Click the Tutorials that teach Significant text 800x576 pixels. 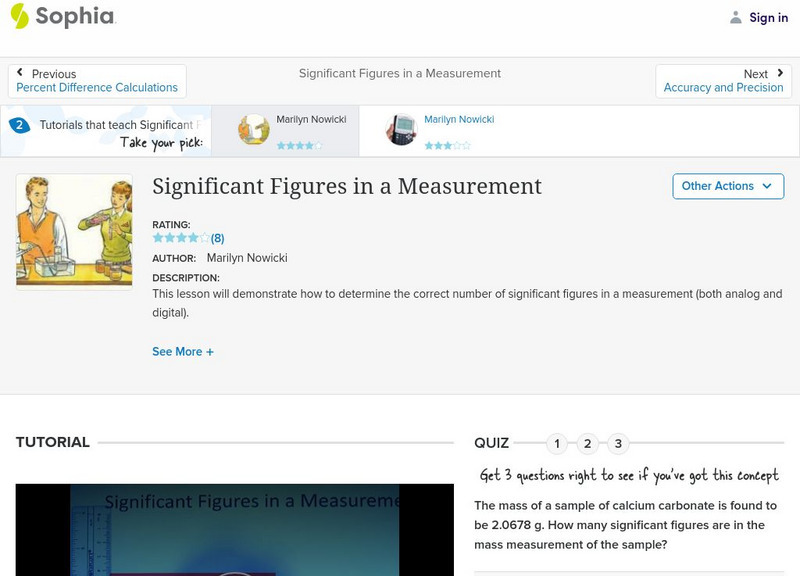pyautogui.click(x=120, y=125)
